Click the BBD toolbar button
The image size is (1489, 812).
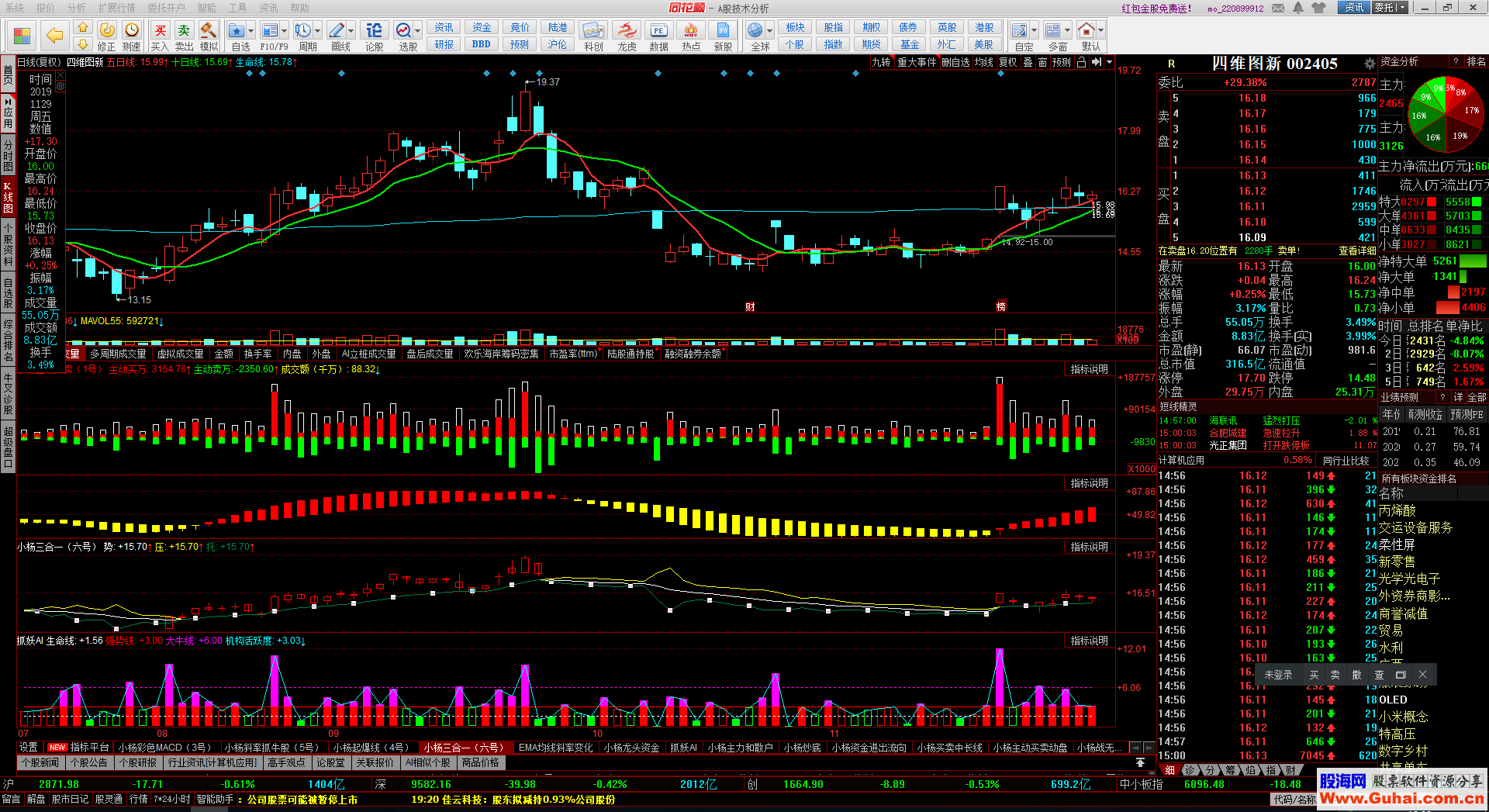point(481,44)
